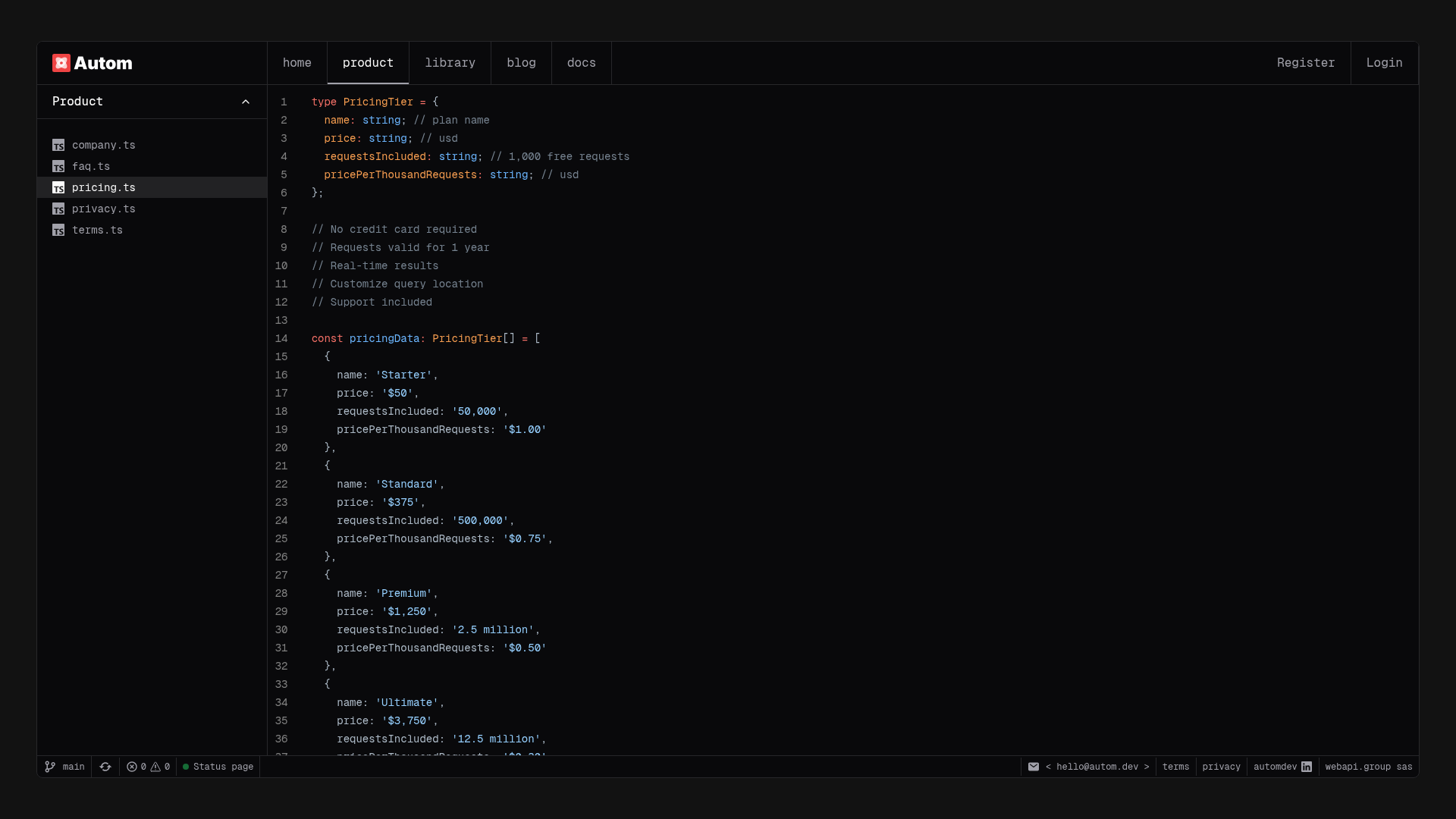Click the Register button
1456x819 pixels.
click(1306, 63)
